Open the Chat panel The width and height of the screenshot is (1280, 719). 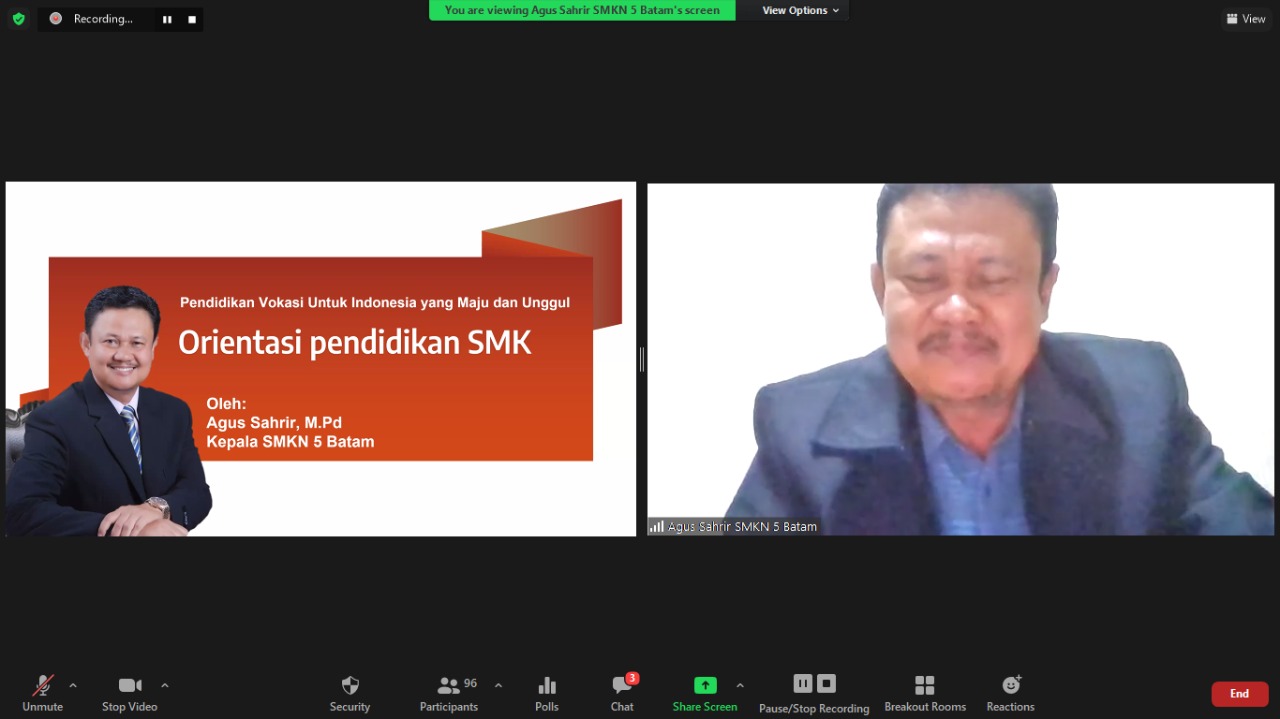(x=622, y=694)
